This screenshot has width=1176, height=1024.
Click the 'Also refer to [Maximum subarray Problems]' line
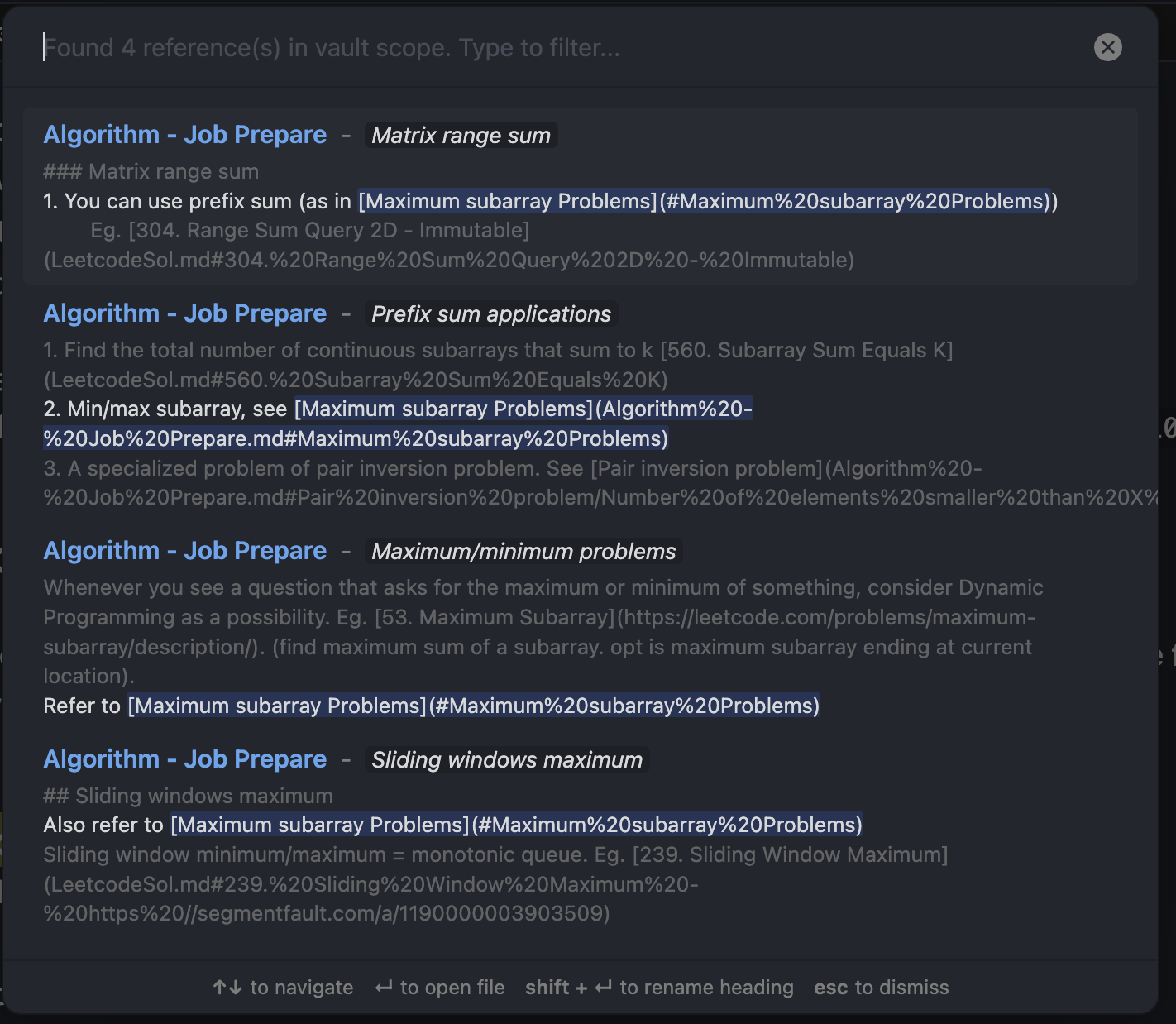453,825
